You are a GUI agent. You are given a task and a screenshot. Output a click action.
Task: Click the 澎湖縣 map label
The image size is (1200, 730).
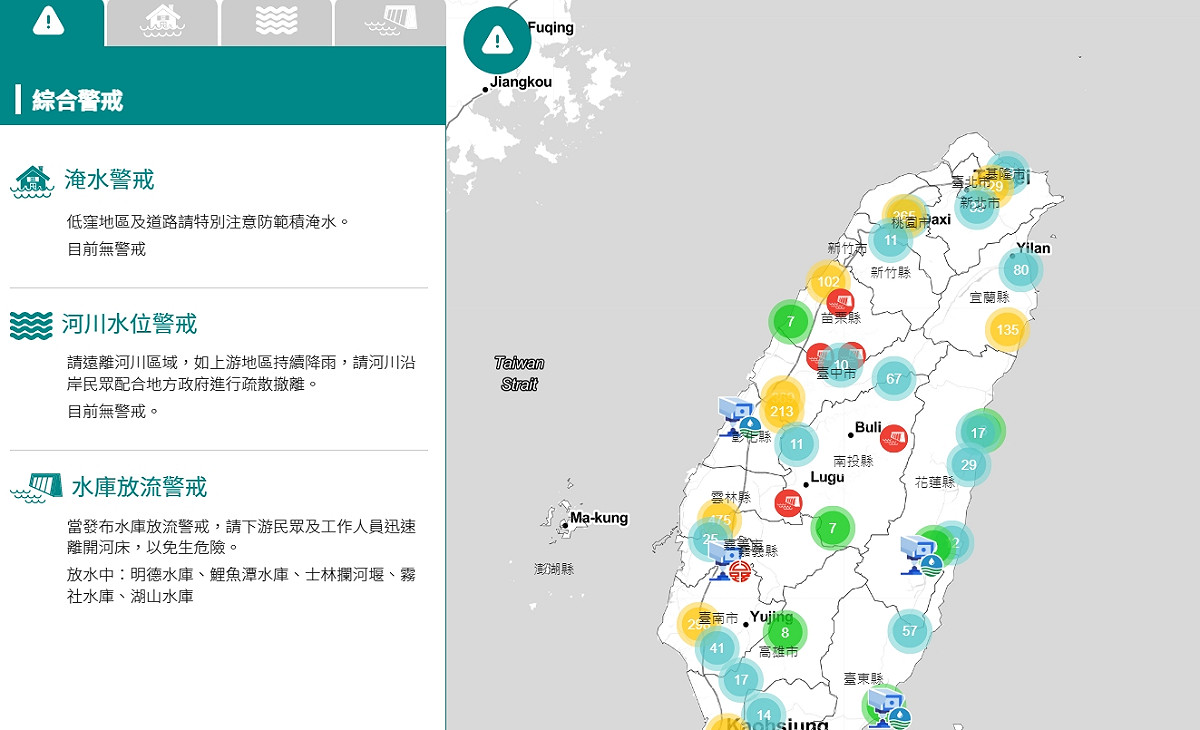(x=554, y=569)
